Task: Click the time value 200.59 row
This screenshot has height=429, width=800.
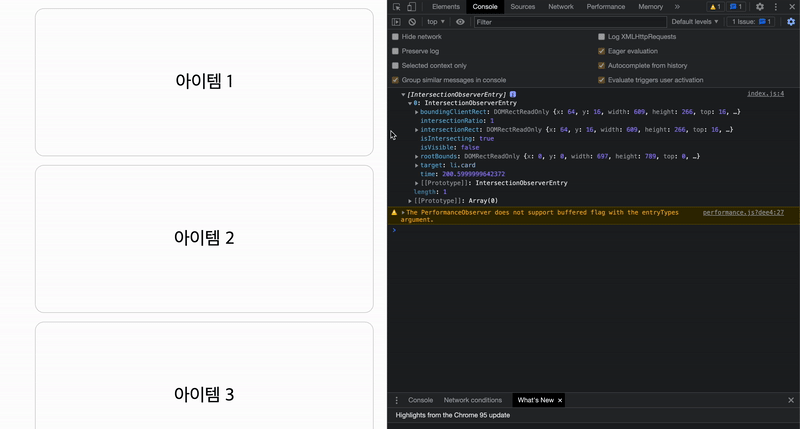Action: point(462,174)
